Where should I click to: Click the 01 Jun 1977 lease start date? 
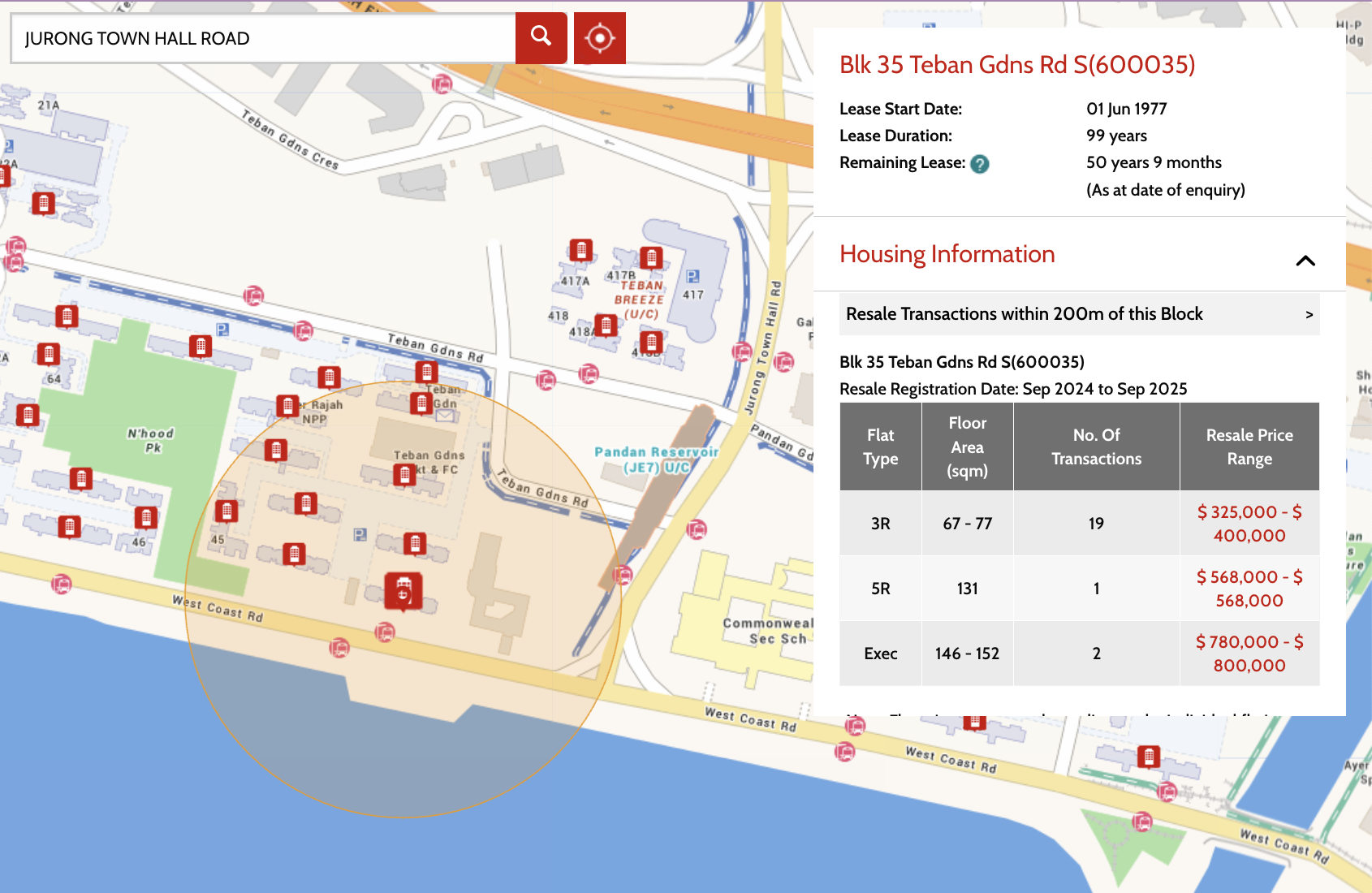click(x=1127, y=109)
